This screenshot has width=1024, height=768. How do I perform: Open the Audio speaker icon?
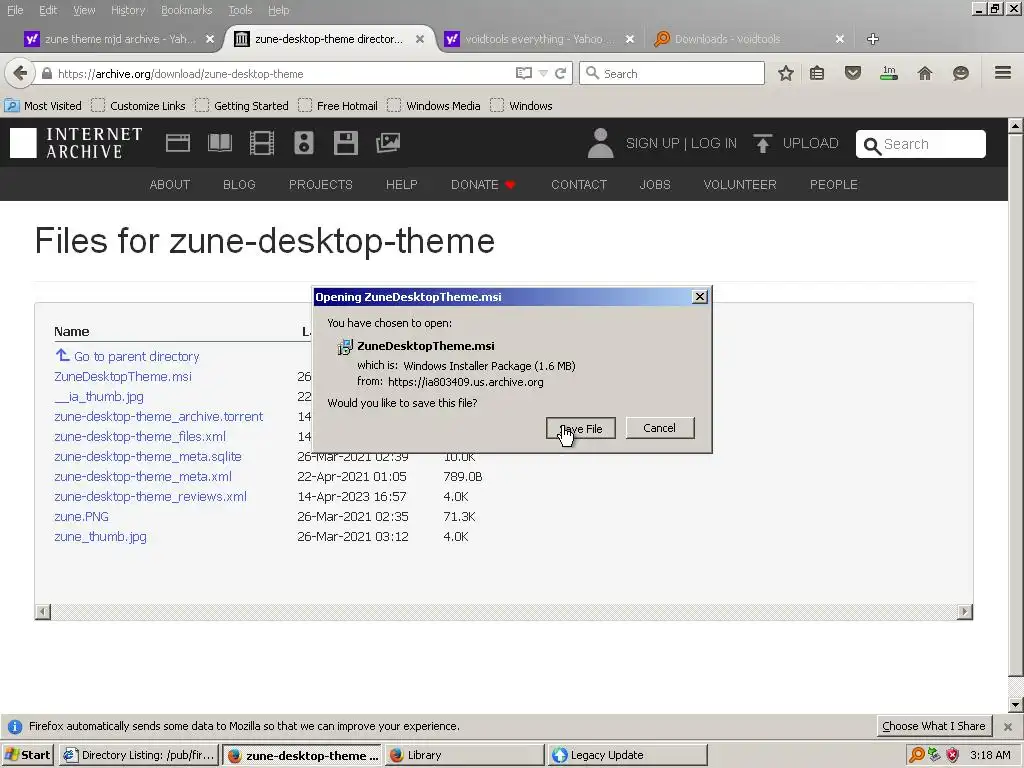click(x=304, y=143)
